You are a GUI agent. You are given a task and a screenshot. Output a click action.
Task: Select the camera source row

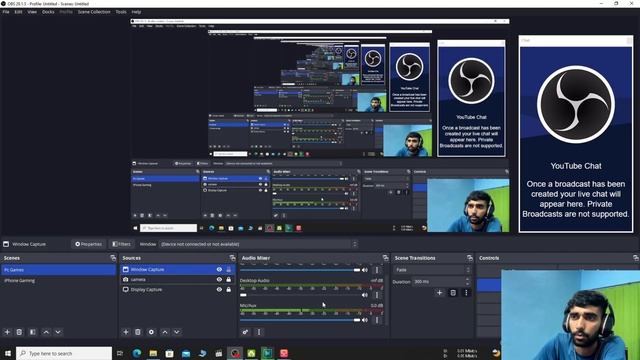point(178,280)
